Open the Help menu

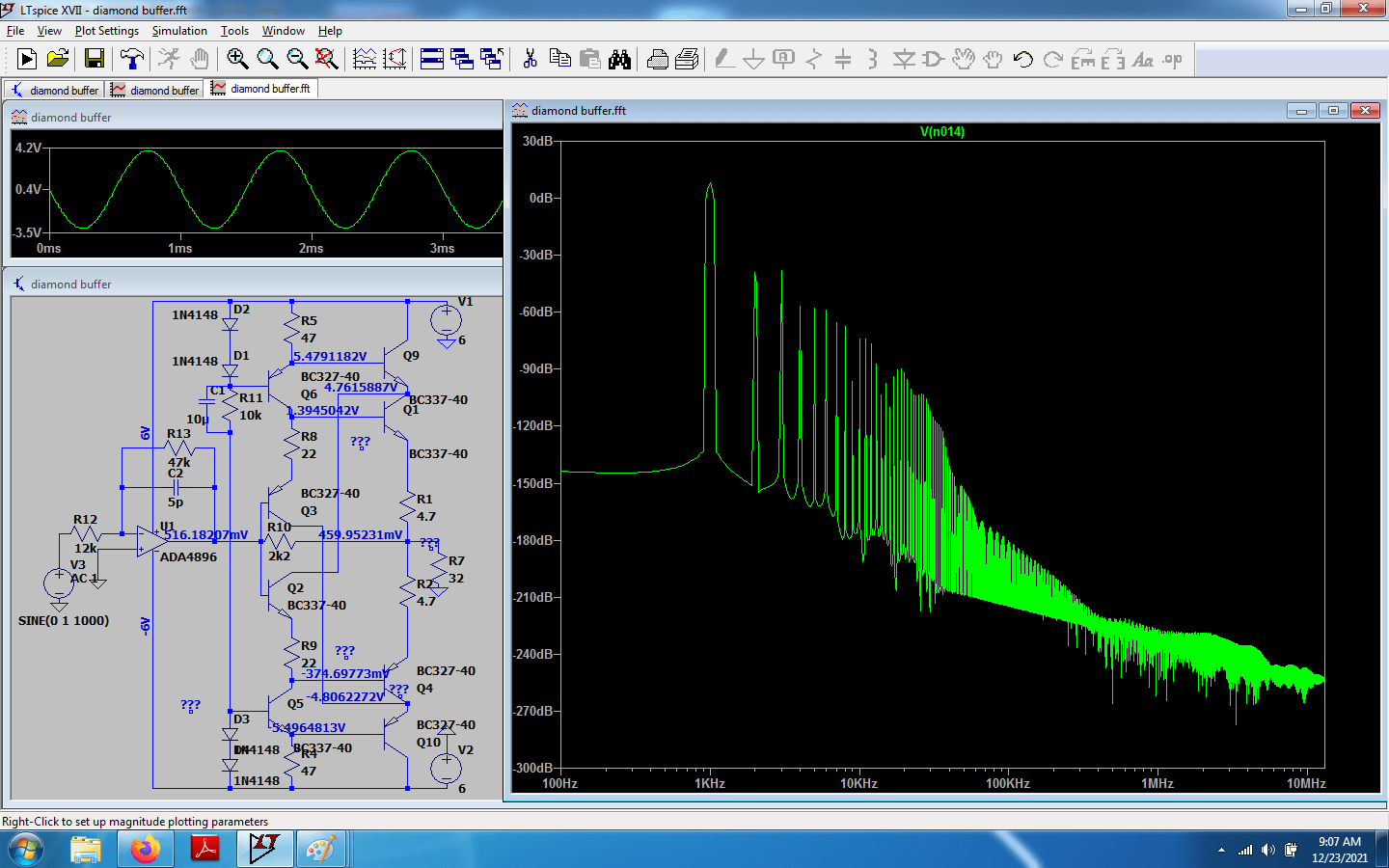(330, 31)
